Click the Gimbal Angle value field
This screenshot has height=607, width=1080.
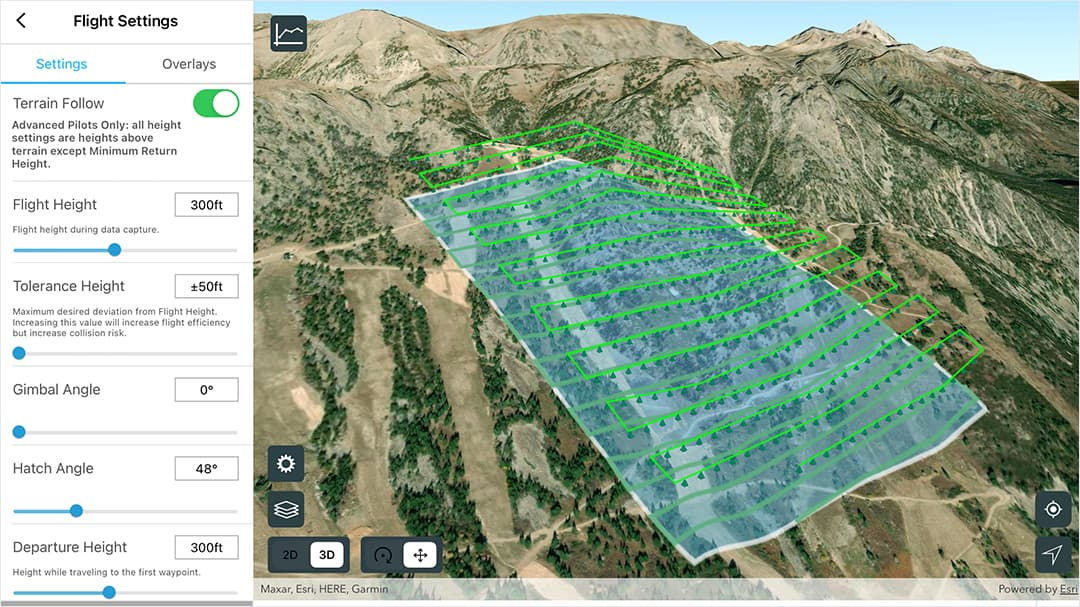point(206,389)
